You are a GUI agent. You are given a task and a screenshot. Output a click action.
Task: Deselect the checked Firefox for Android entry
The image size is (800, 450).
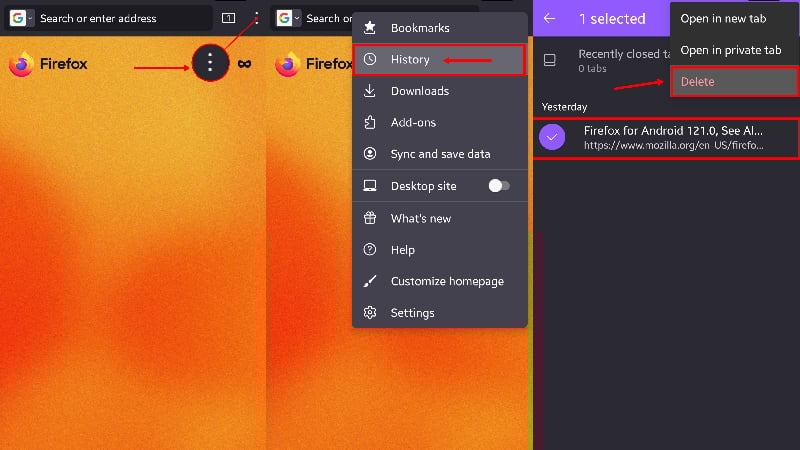(552, 137)
